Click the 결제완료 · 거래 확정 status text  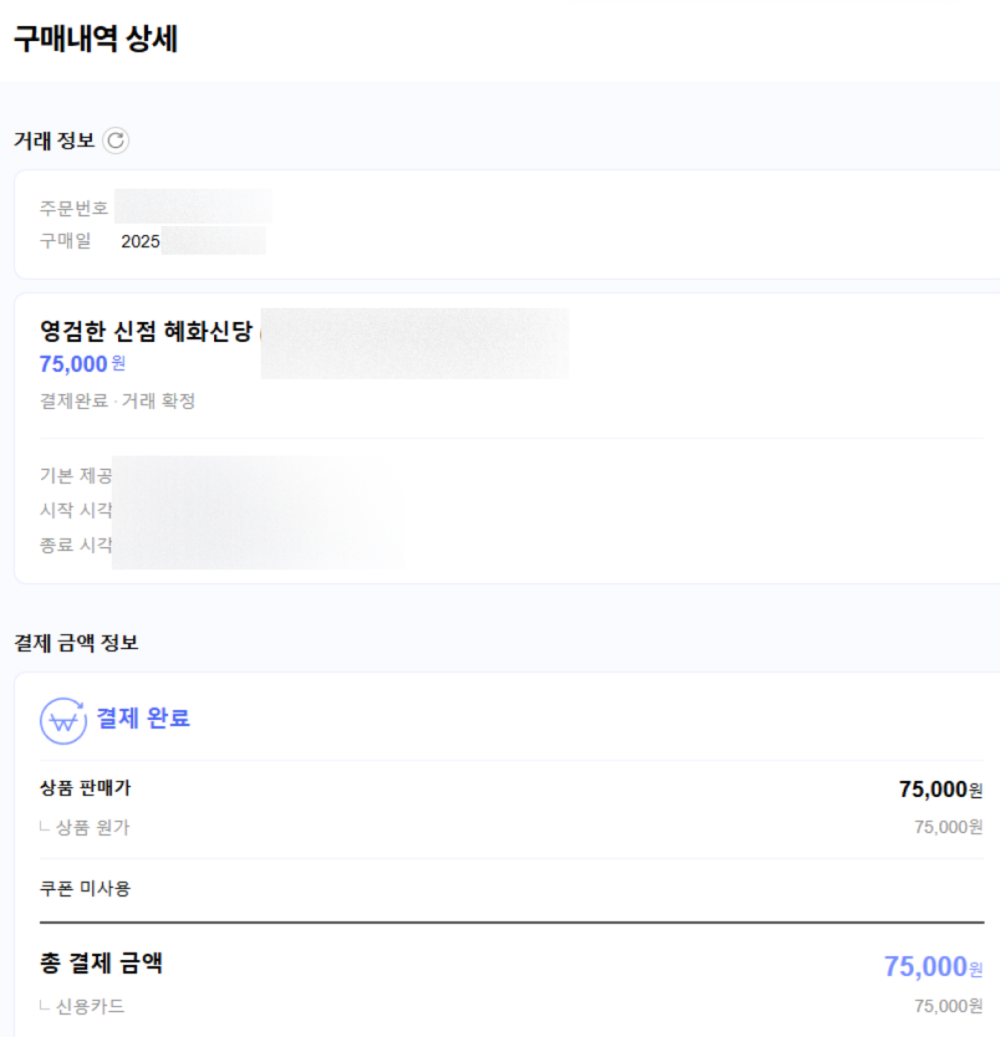117,402
